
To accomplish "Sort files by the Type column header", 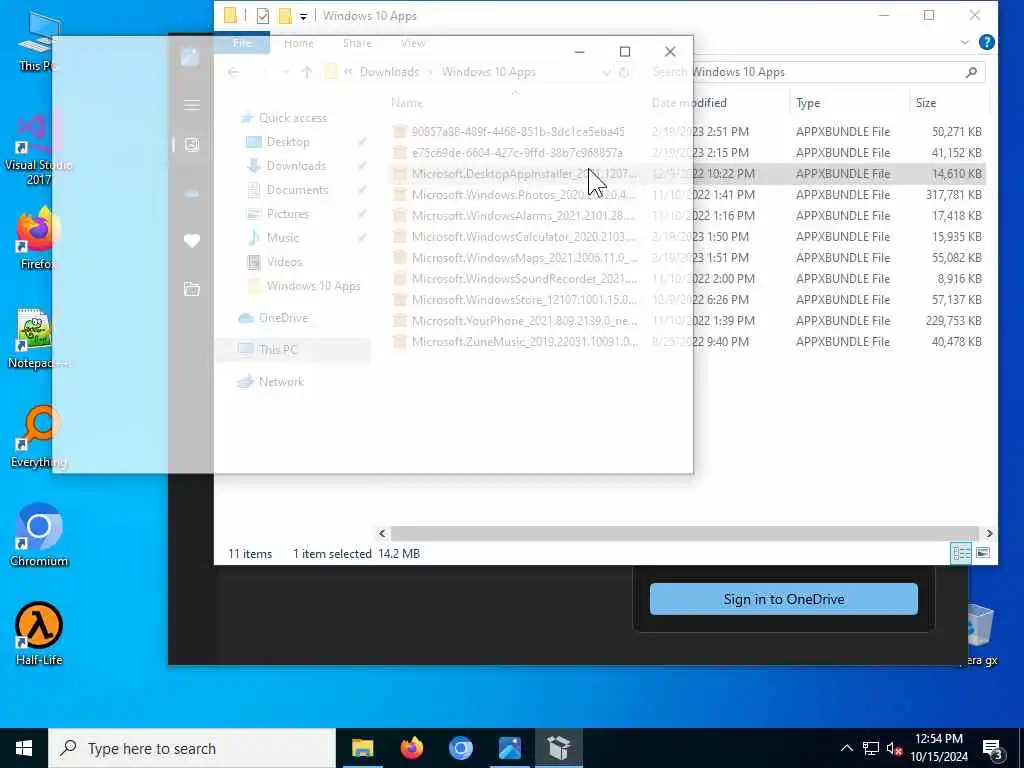I will click(x=808, y=103).
